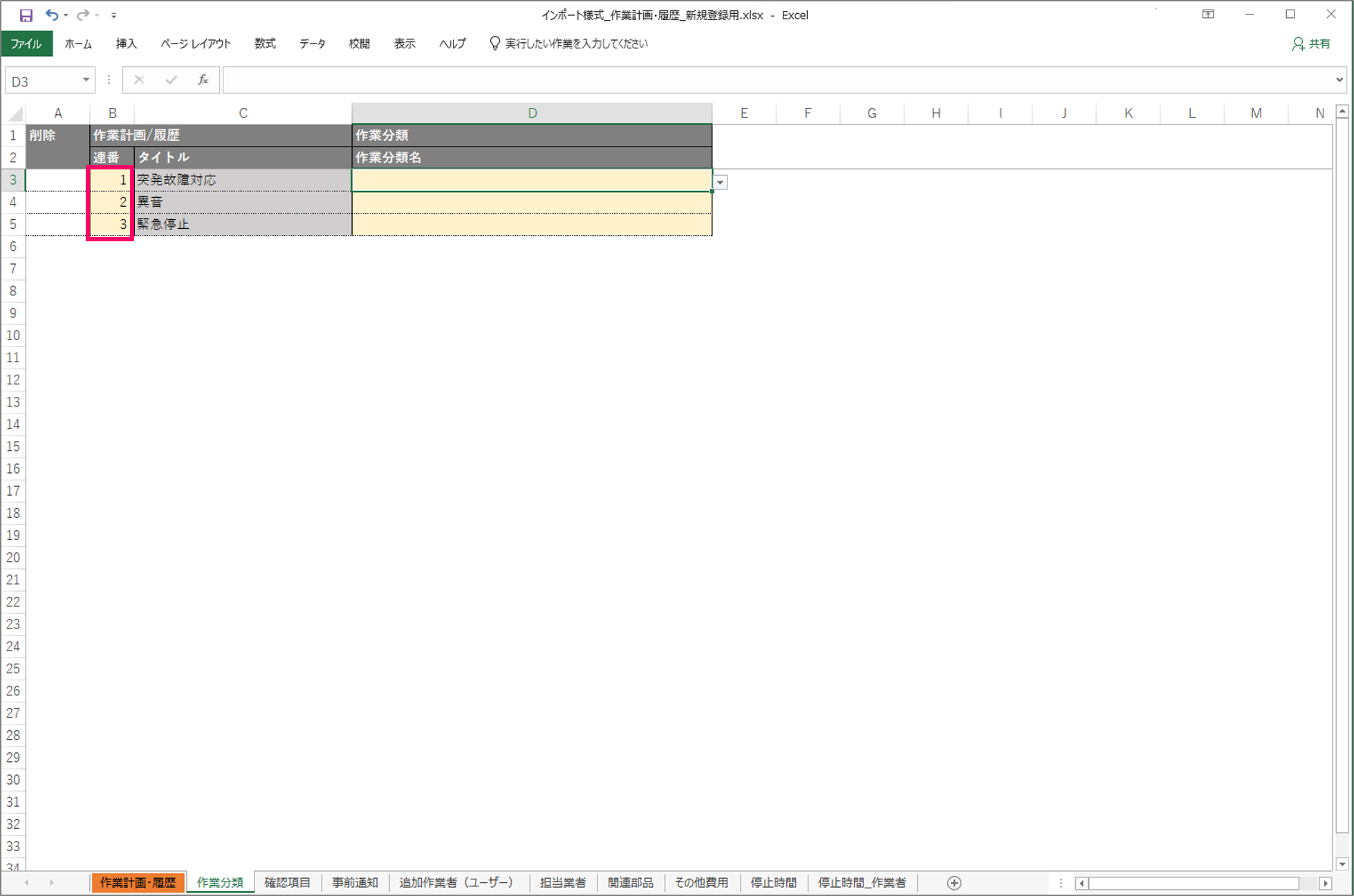
Task: Click the Enter checkmark icon in formula bar
Action: point(171,80)
